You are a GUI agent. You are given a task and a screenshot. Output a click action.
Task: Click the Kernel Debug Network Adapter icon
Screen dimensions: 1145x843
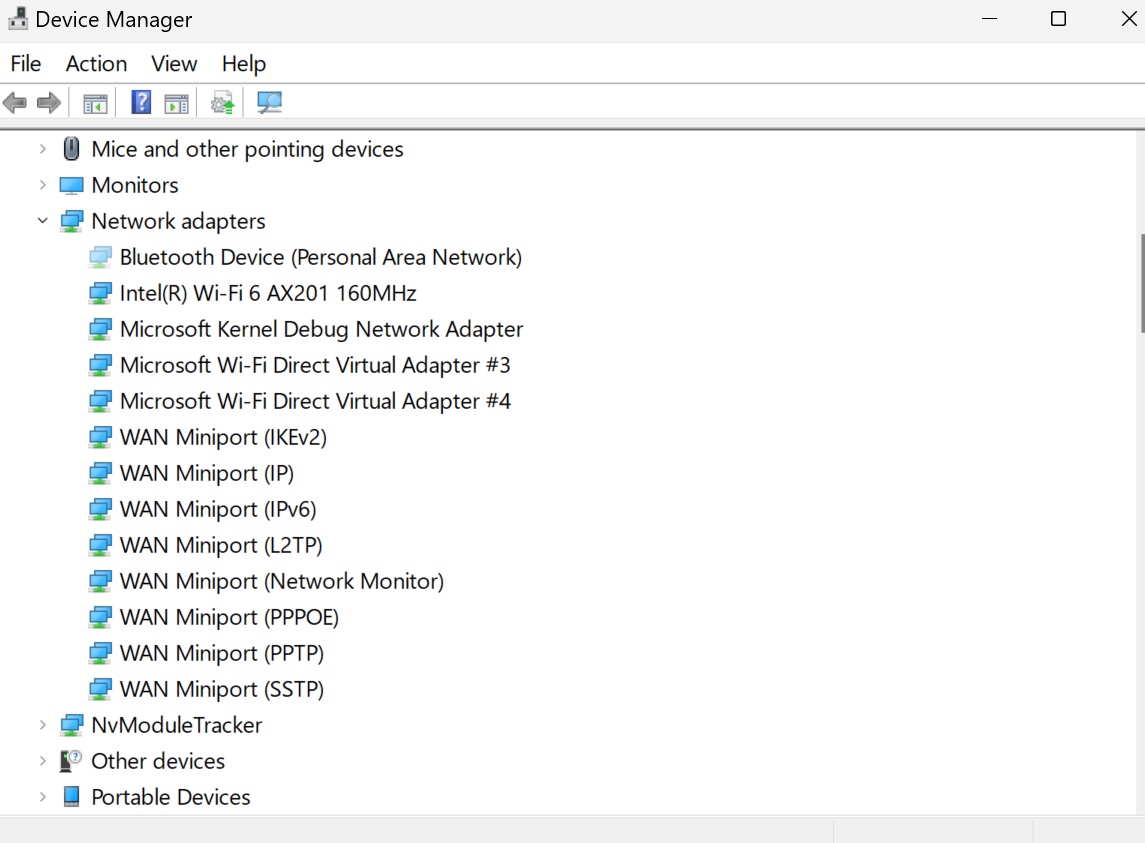100,329
